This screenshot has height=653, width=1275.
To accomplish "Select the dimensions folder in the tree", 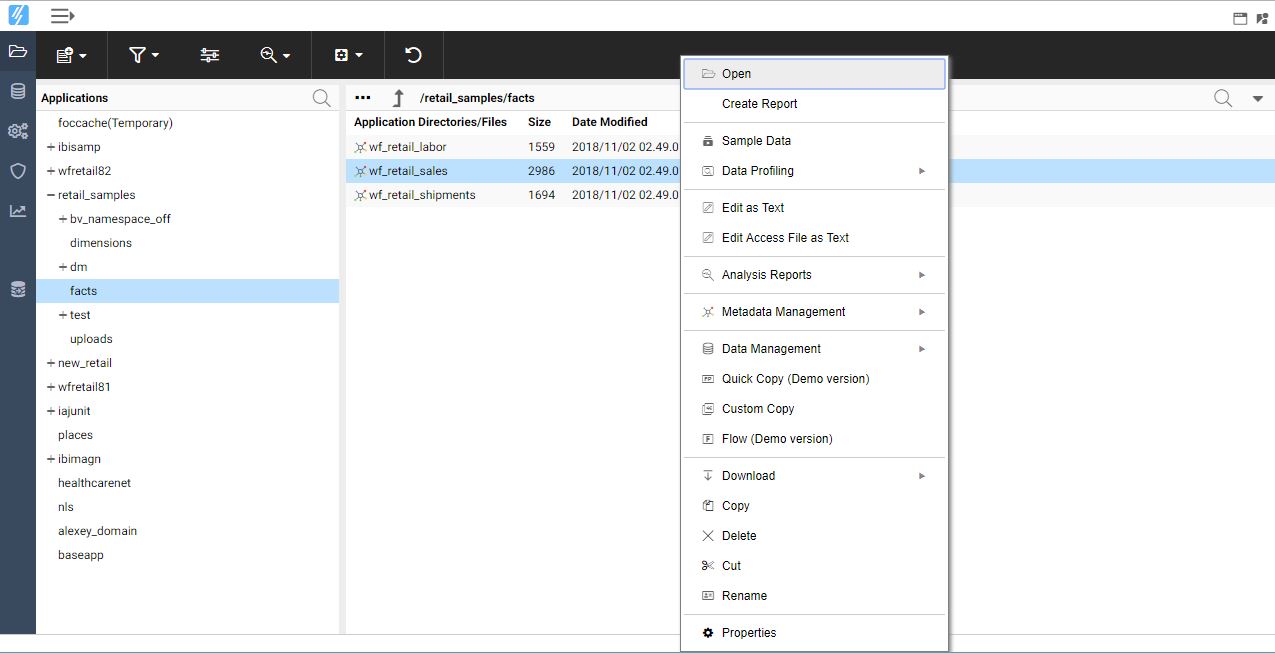I will [x=101, y=243].
